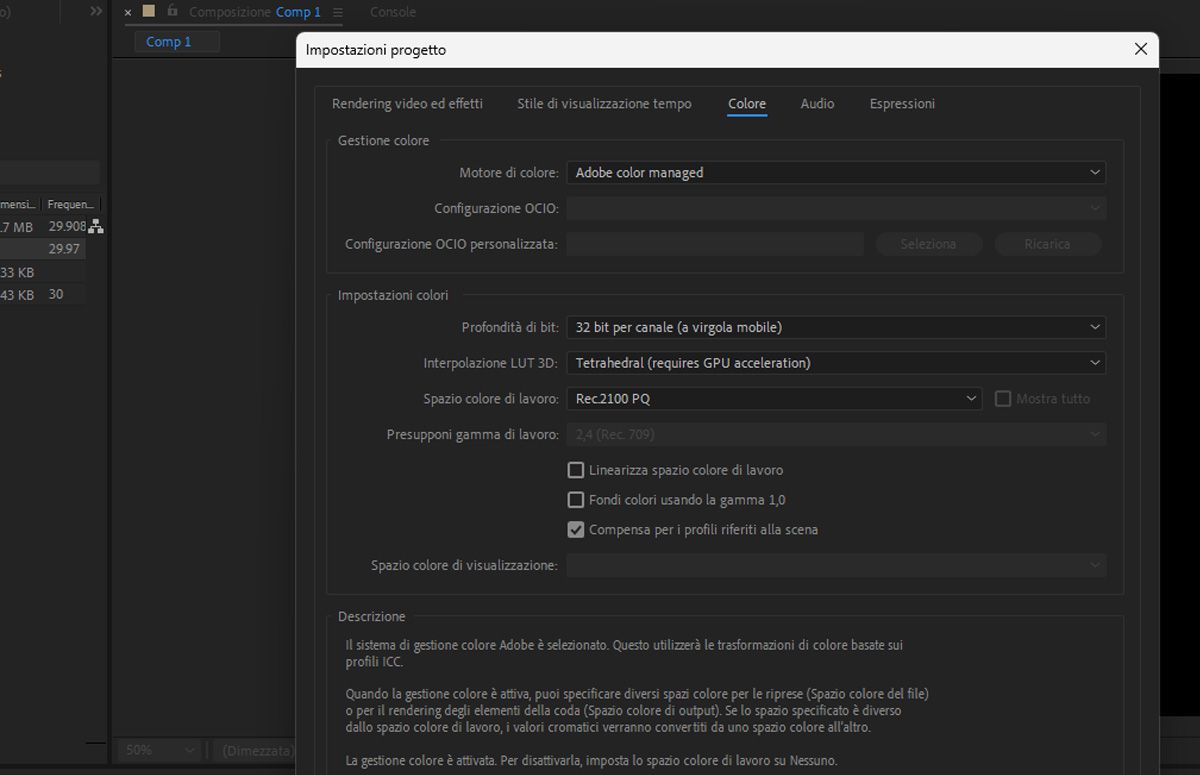
Task: Click the frame rate value 30
Action: click(56, 295)
